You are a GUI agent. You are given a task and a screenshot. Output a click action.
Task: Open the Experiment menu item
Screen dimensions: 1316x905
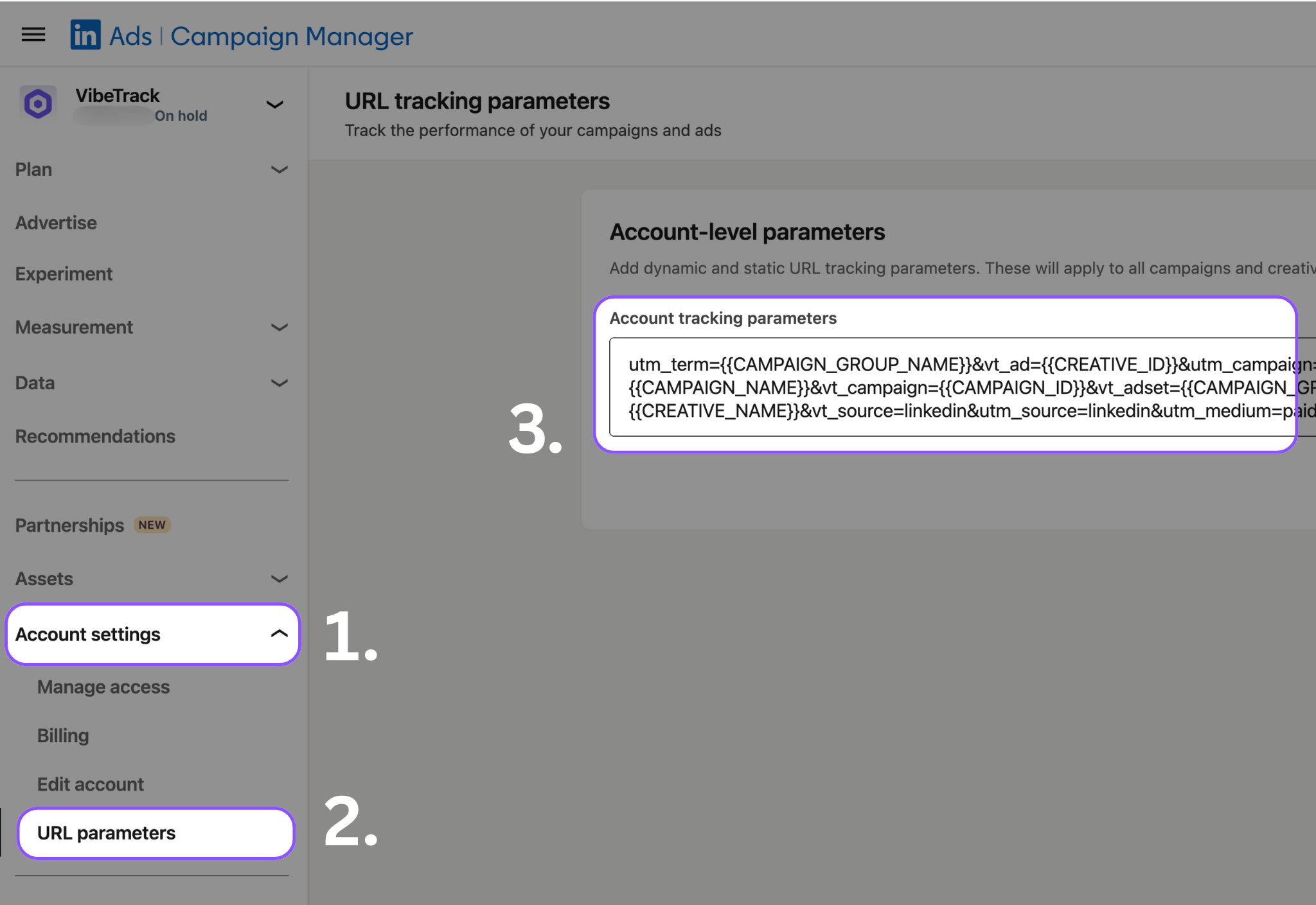(x=64, y=274)
